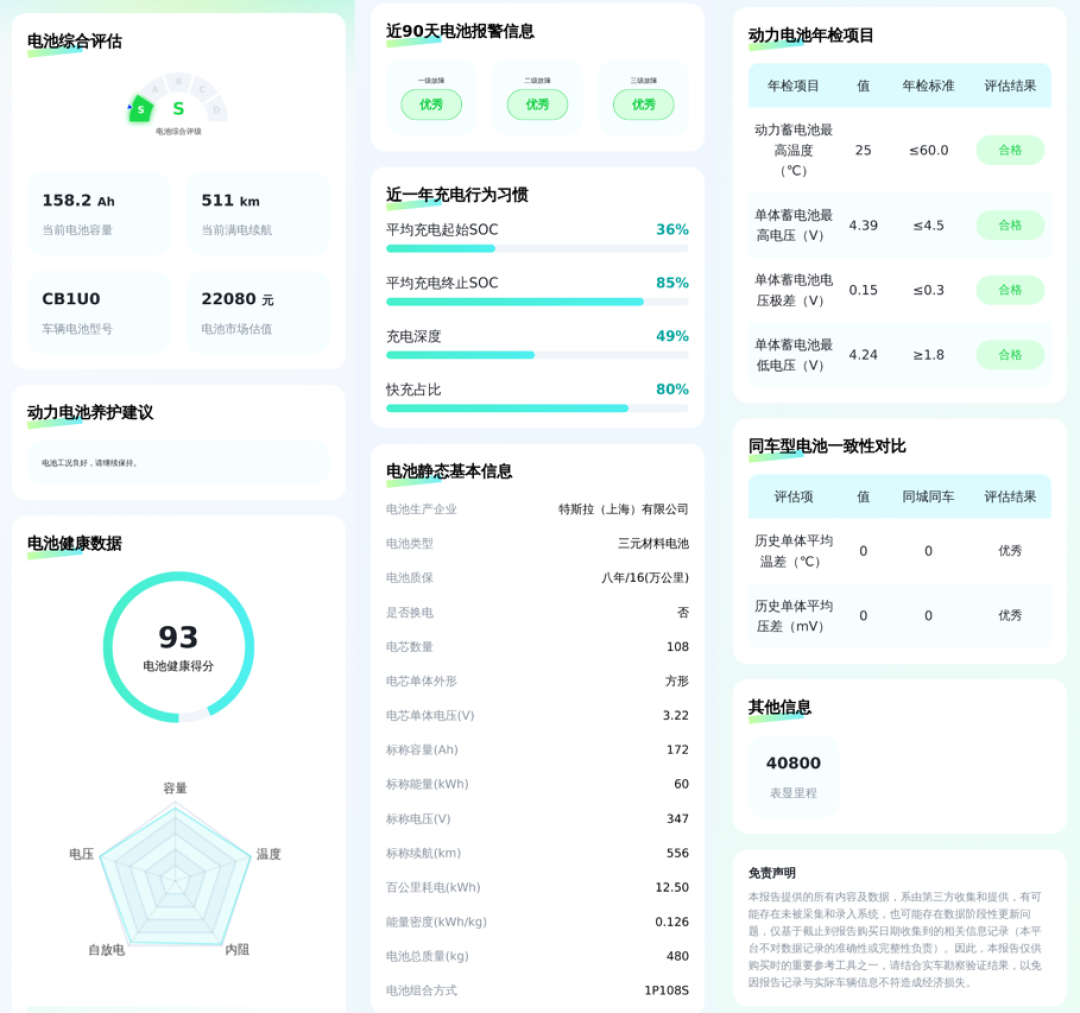Viewport: 1080px width, 1013px height.
Task: Click the 平均充电终止SOC progress bar
Action: (x=537, y=302)
